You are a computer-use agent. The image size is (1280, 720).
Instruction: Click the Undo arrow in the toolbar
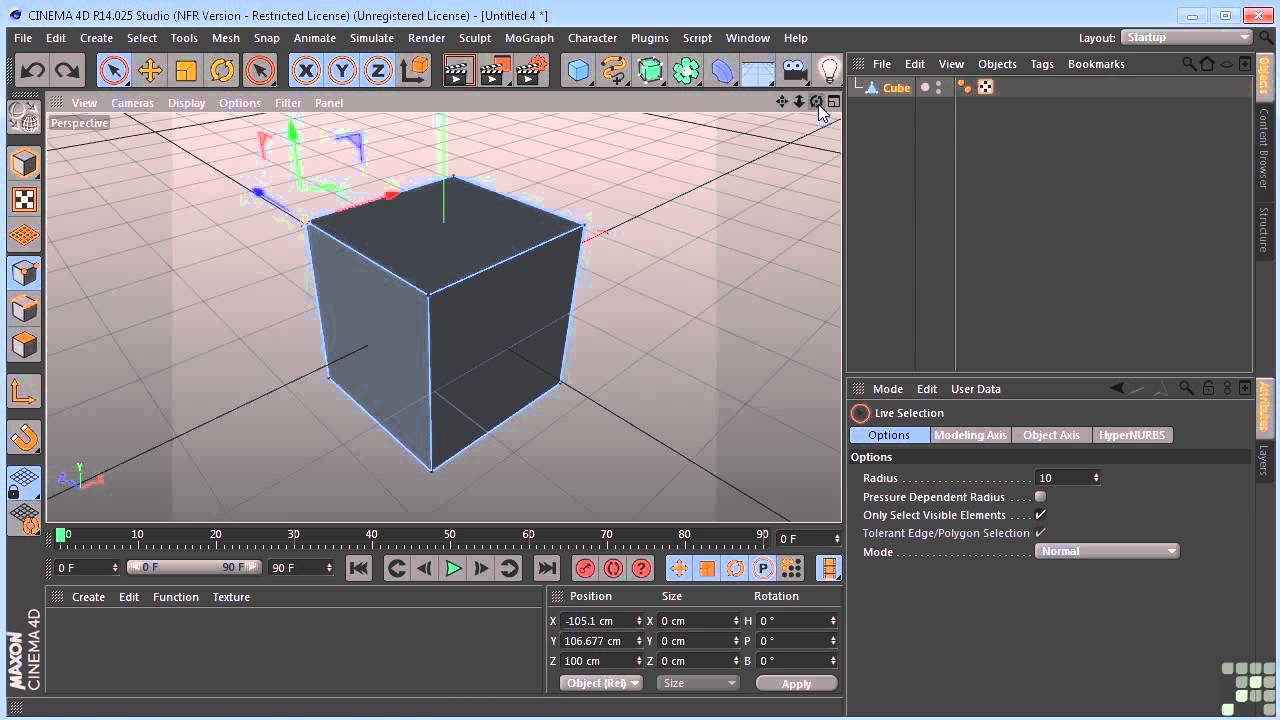32,70
